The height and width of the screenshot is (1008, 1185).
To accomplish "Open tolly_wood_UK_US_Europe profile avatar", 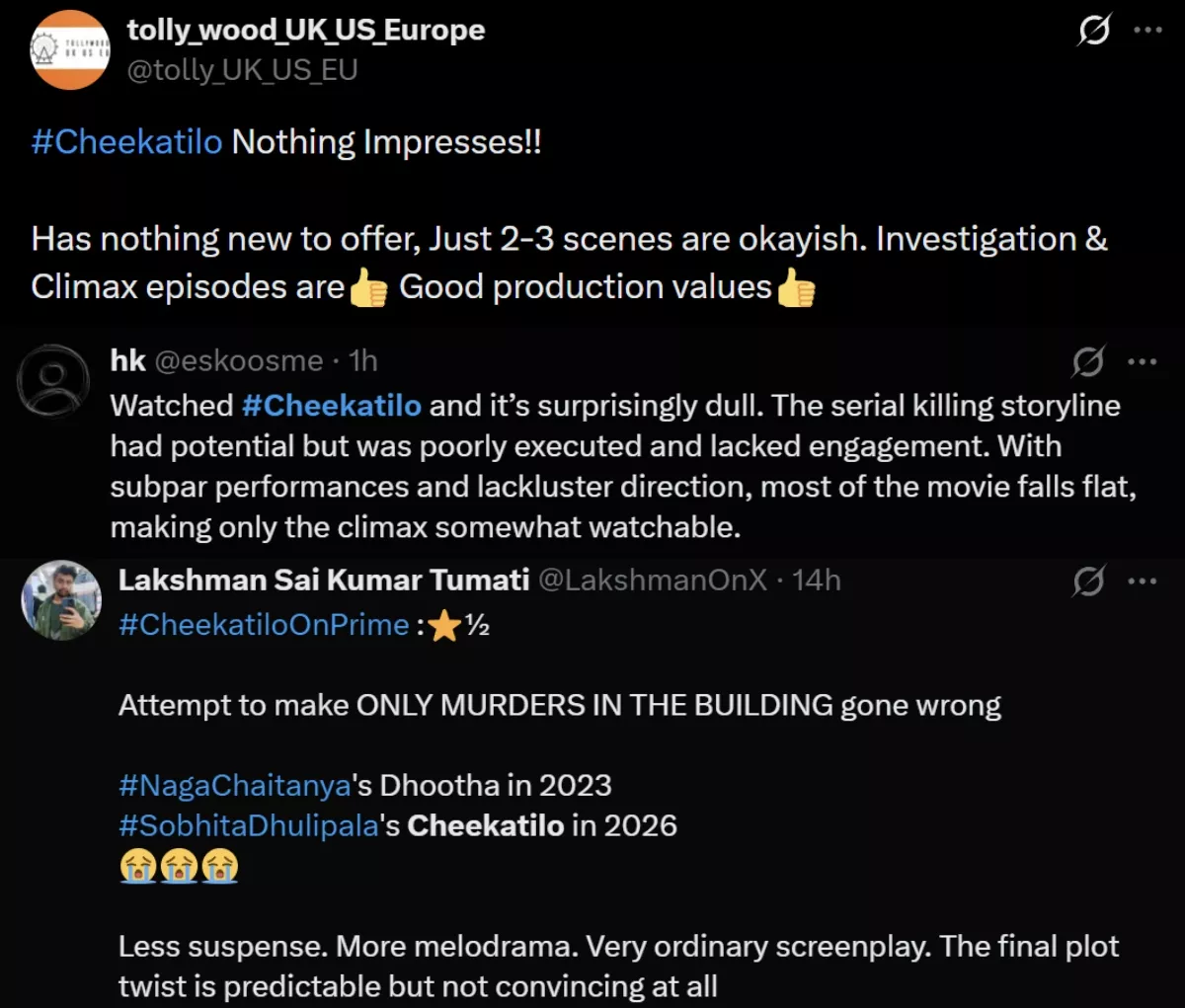I will point(70,50).
